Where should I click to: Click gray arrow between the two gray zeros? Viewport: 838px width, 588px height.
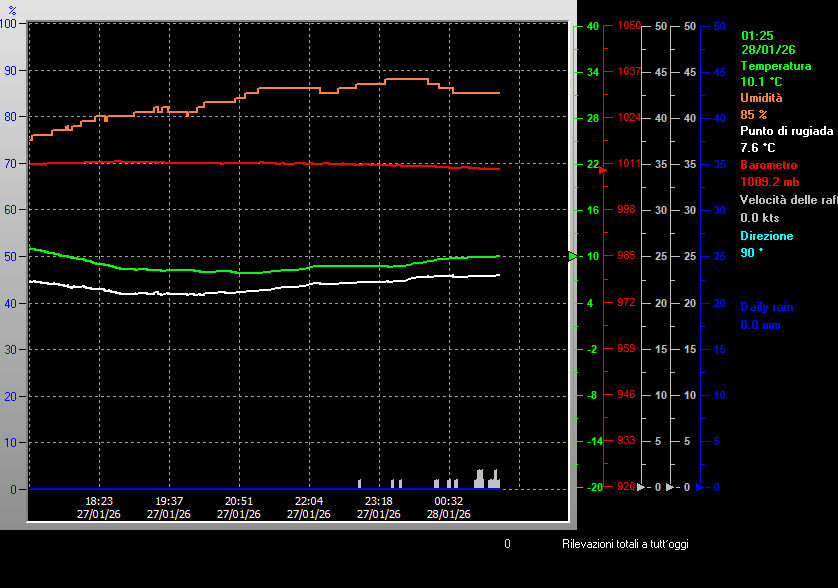[x=672, y=487]
